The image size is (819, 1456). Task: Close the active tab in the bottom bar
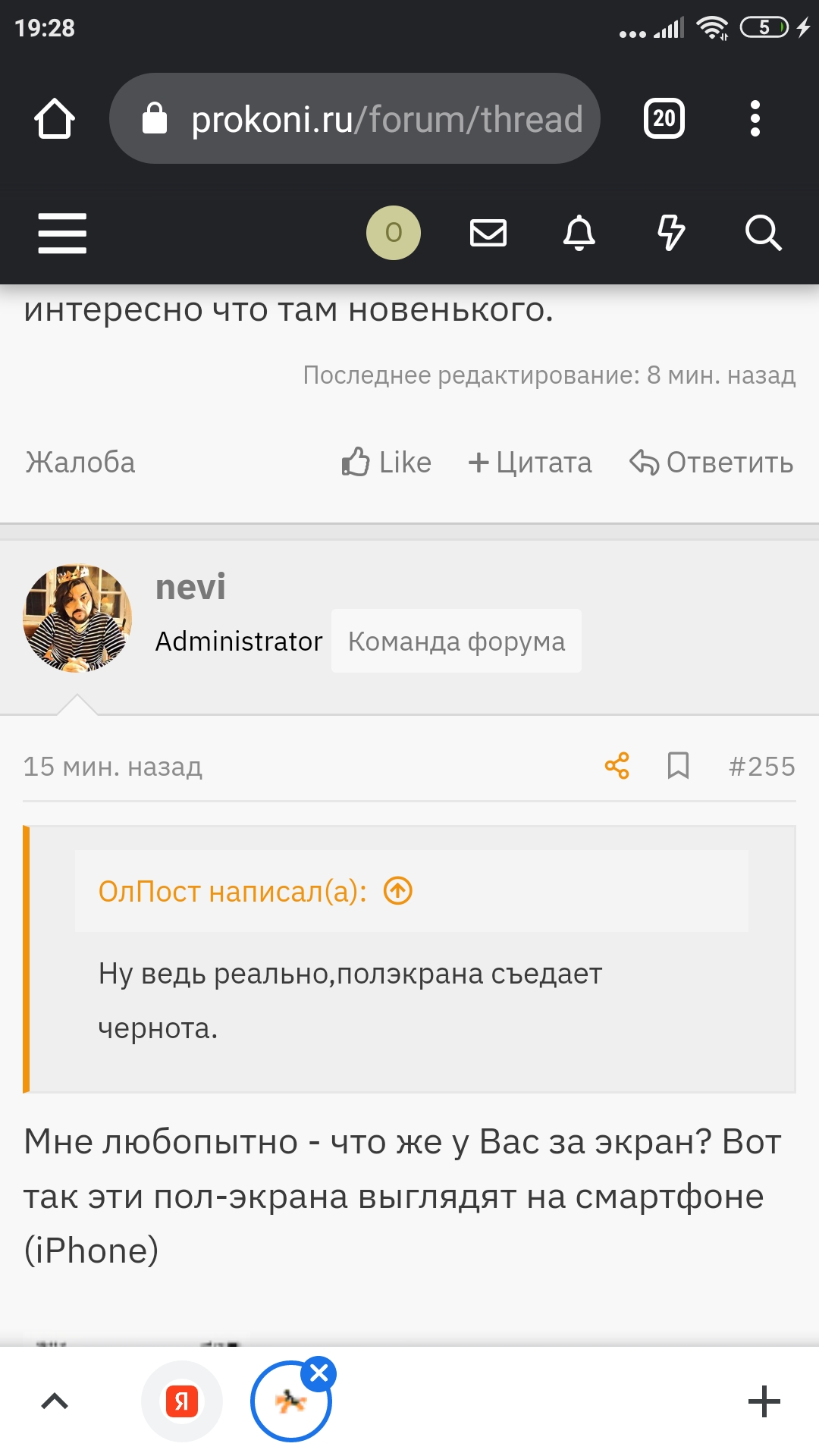pos(319,1373)
